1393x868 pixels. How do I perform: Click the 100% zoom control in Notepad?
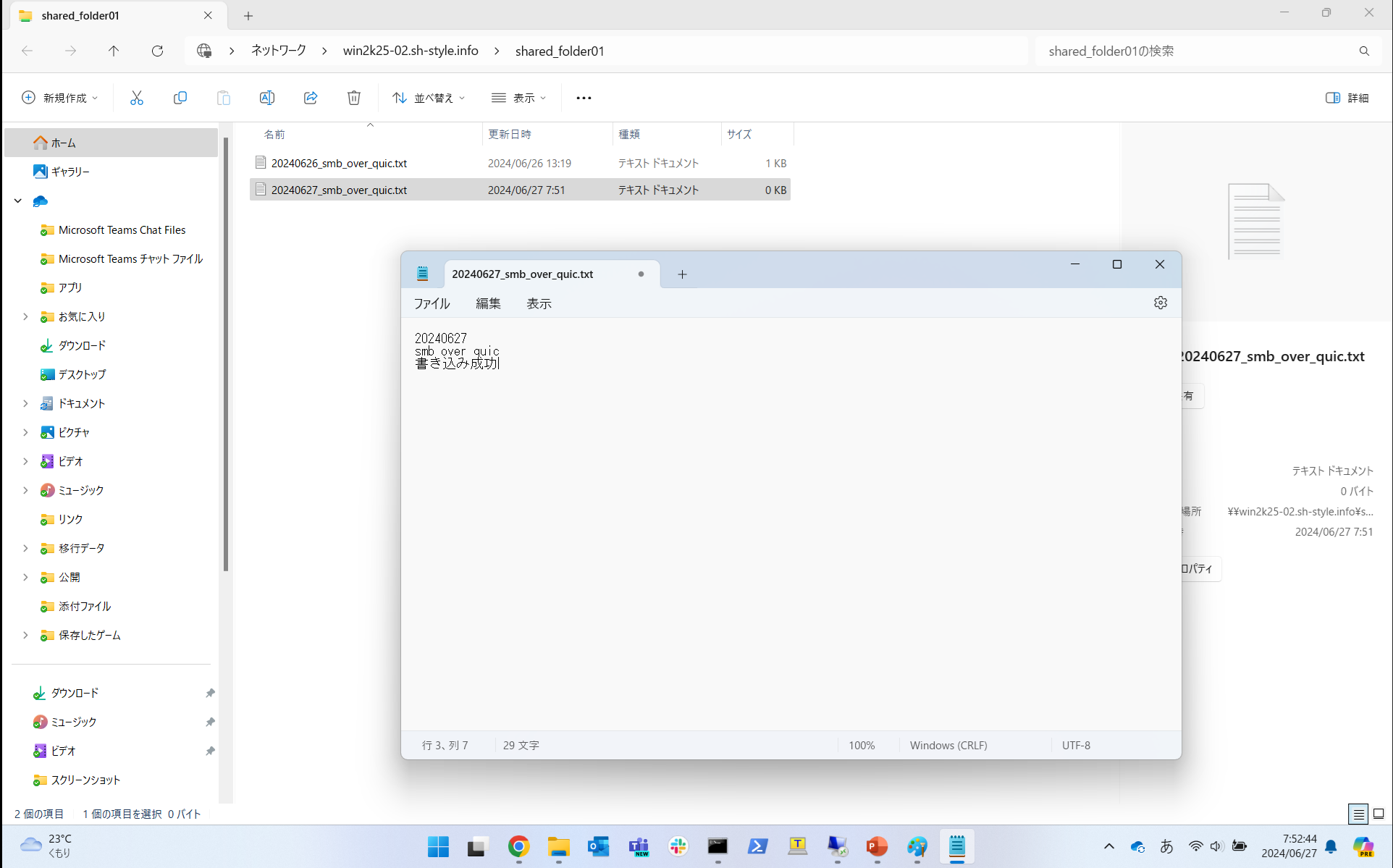tap(861, 745)
